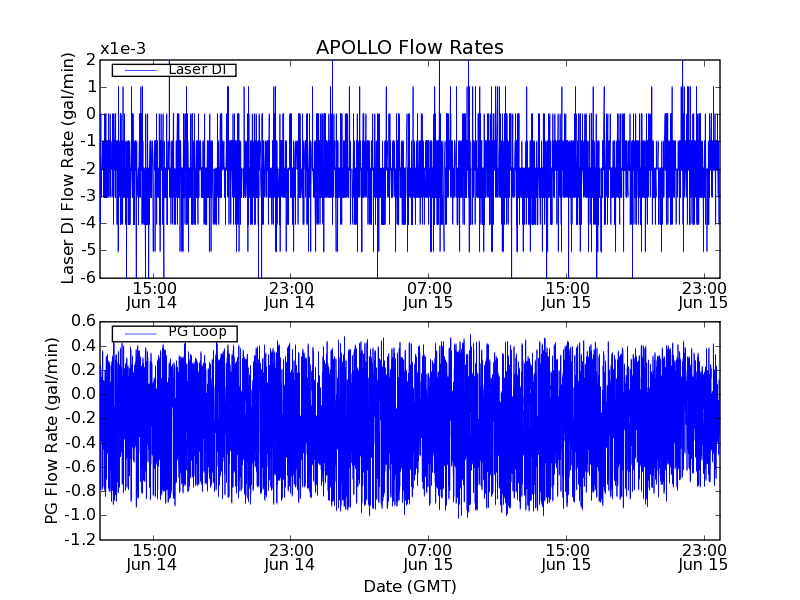Click the APOLLO Flow Rates chart title
Image resolution: width=800 pixels, height=600 pixels.
click(409, 48)
